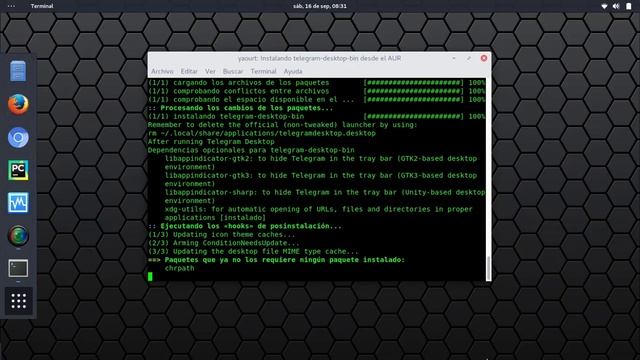Click '(1/1) cargando los archivos' line

[238, 83]
